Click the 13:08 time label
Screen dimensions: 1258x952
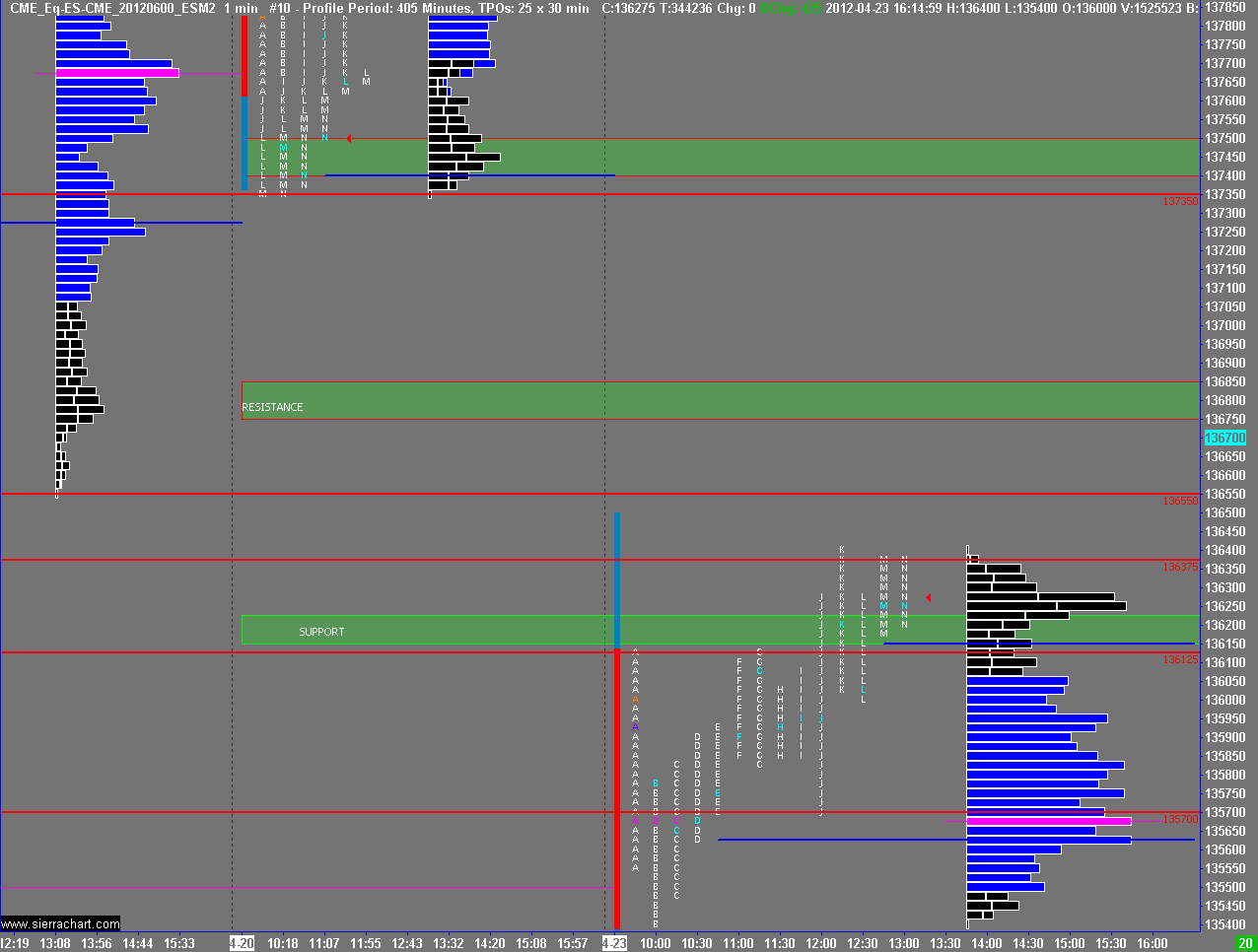click(x=55, y=943)
